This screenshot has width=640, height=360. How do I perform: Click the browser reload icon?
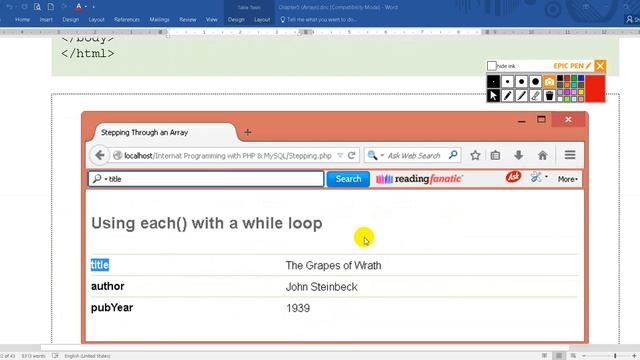(351, 156)
